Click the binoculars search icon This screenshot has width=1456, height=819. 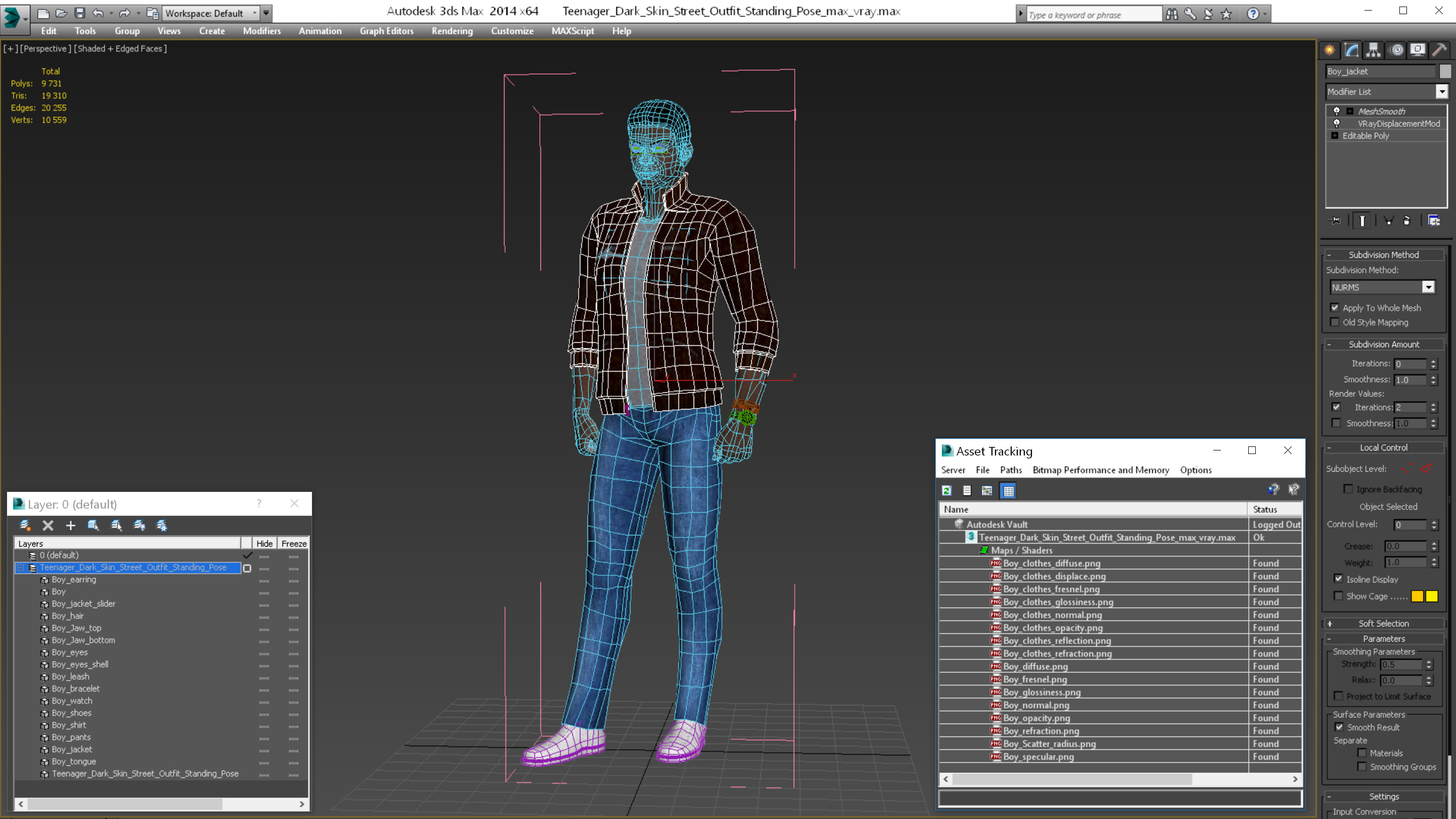coord(1172,14)
